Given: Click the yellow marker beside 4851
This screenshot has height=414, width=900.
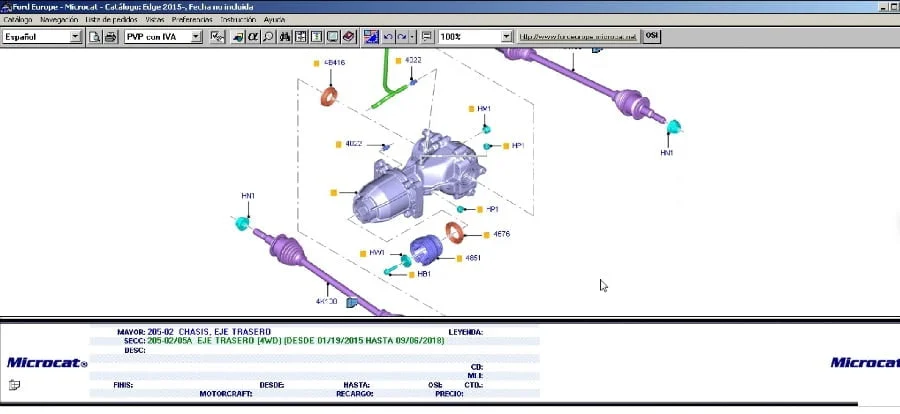Looking at the screenshot, I should [x=459, y=258].
